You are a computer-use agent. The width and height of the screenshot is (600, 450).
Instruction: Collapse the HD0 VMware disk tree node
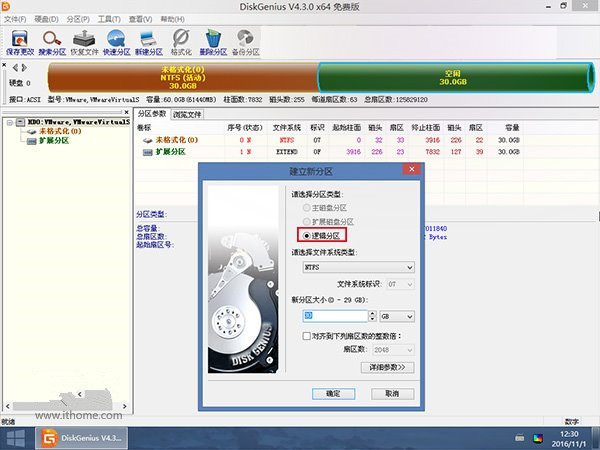coord(9,123)
